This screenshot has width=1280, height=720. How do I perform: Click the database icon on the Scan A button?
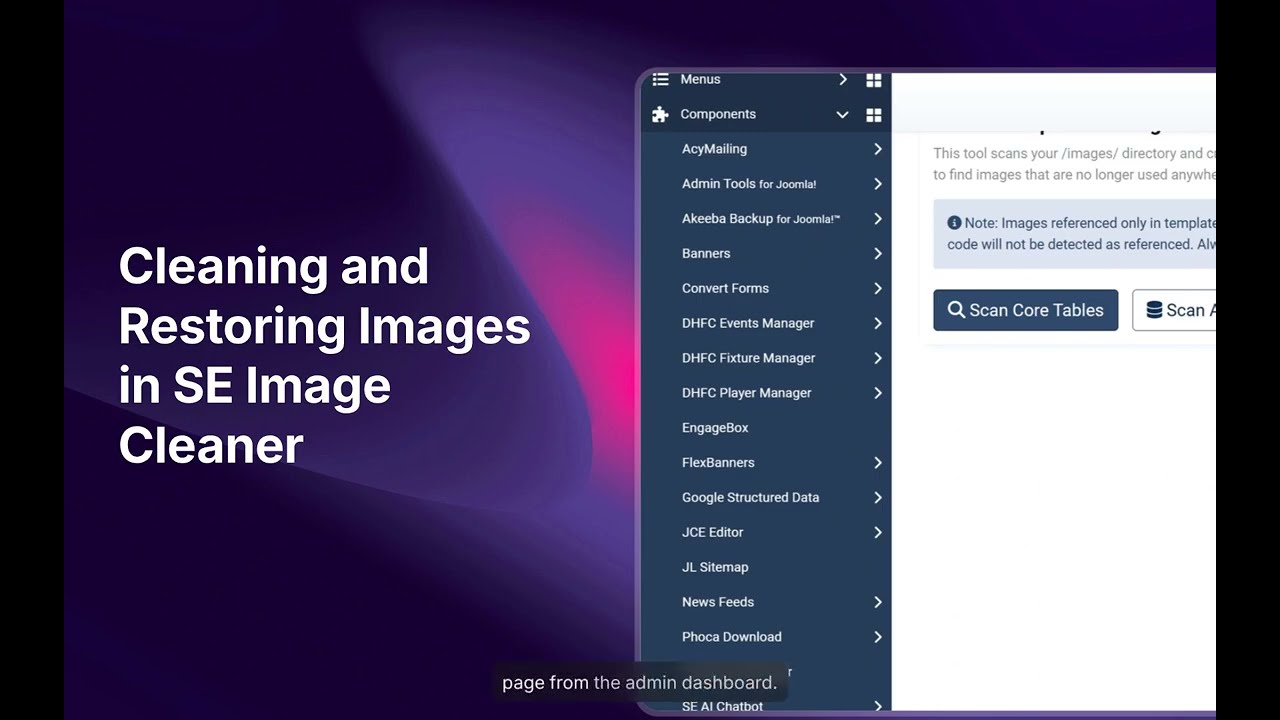[1154, 310]
